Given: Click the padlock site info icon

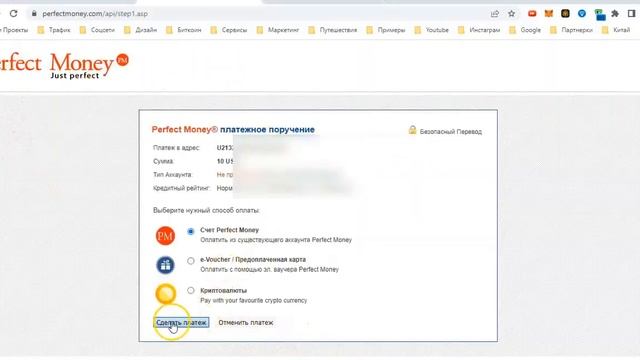Looking at the screenshot, I should [x=34, y=13].
